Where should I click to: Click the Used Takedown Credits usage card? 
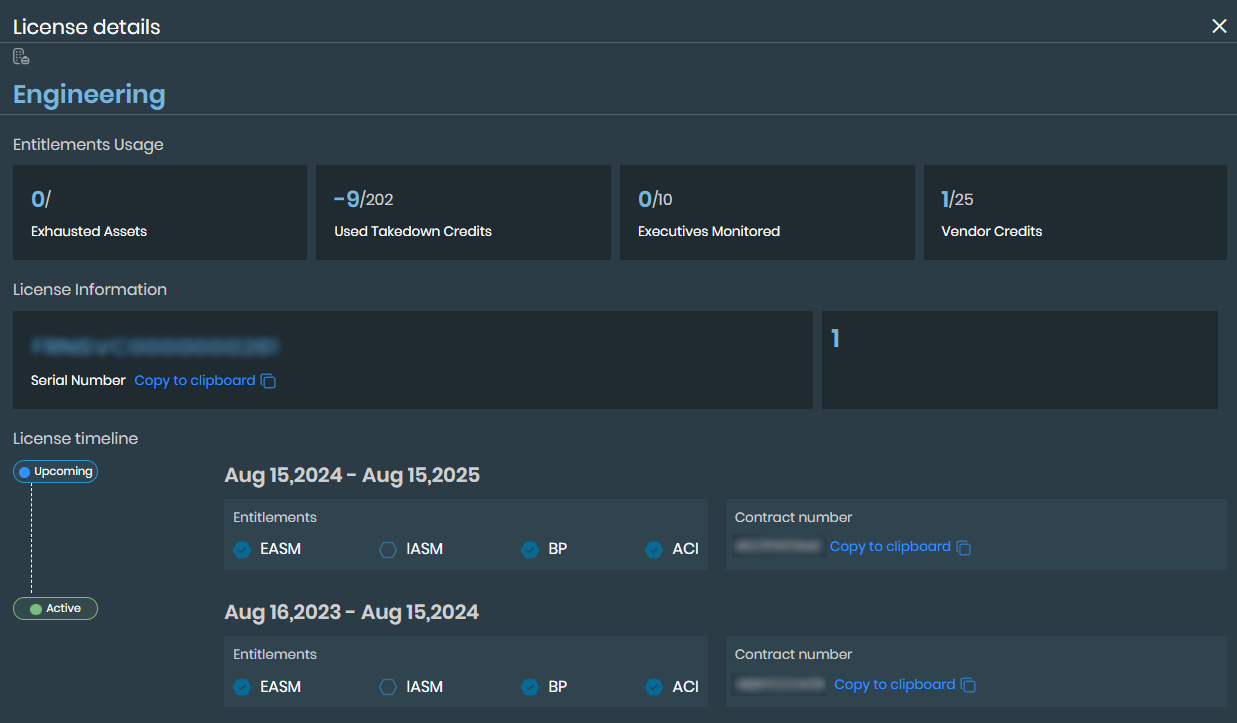coord(463,212)
